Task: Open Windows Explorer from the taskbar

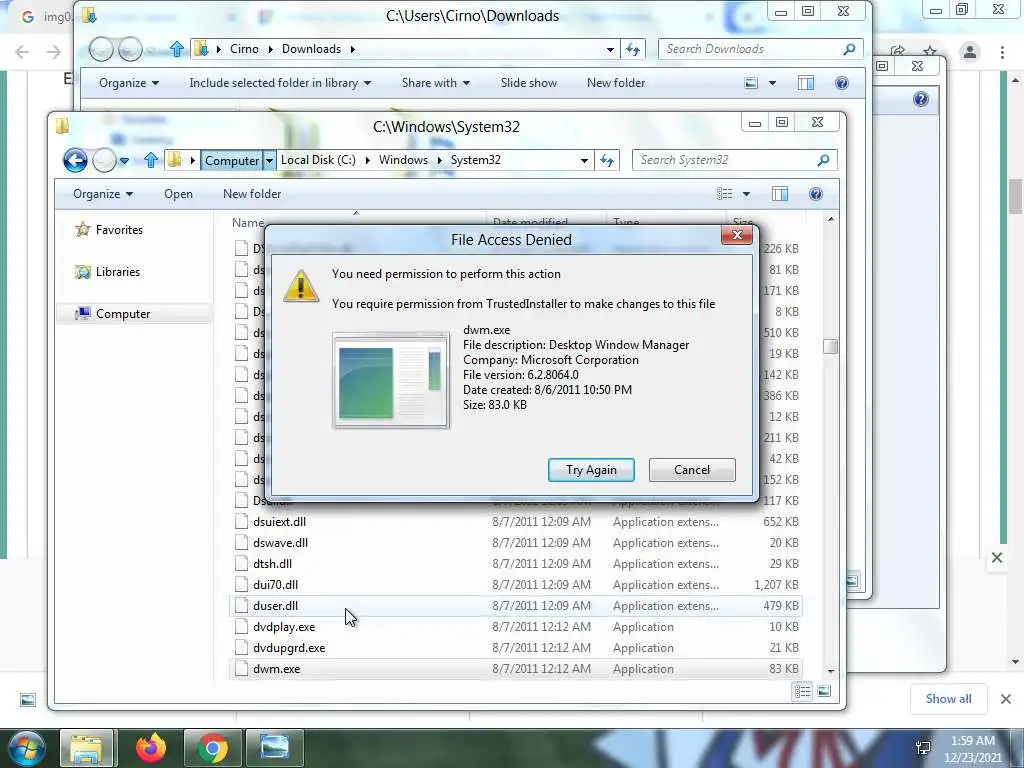Action: (86, 748)
